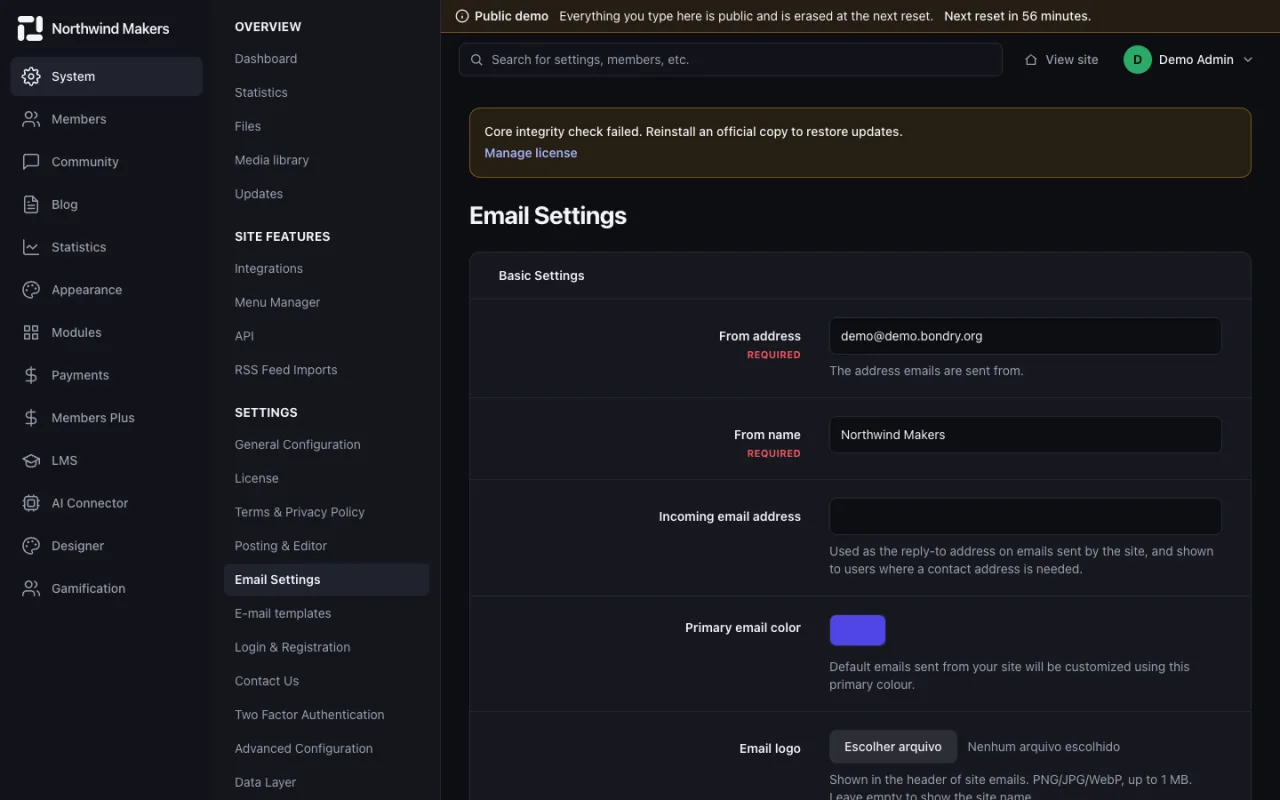The height and width of the screenshot is (800, 1280).
Task: Click Escolher arquivo file button
Action: [893, 747]
